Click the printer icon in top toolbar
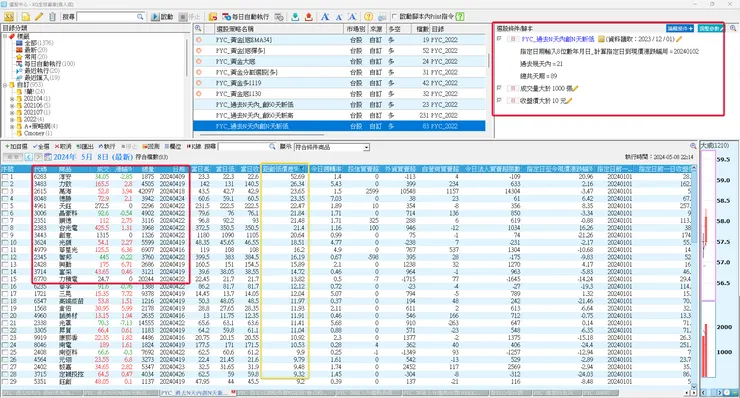Viewport: 740px width, 398px height. tap(382, 17)
